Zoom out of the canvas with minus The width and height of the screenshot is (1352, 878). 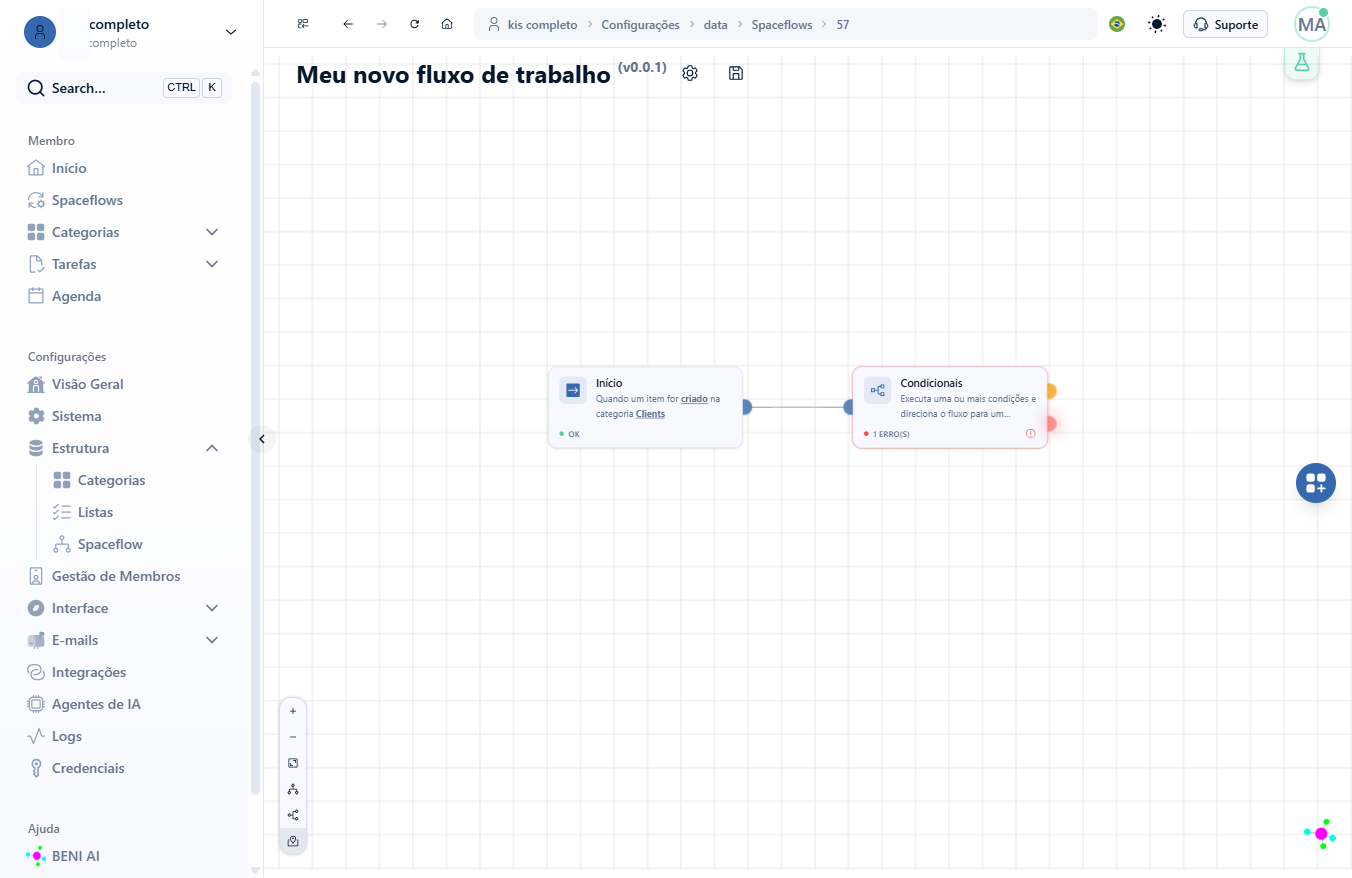click(x=293, y=737)
